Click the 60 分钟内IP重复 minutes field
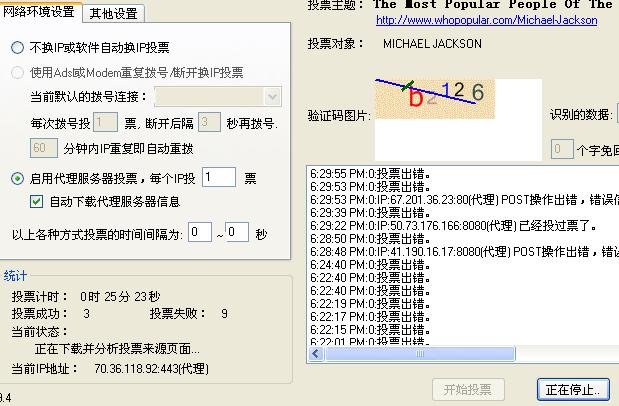The width and height of the screenshot is (619, 406). coord(43,148)
